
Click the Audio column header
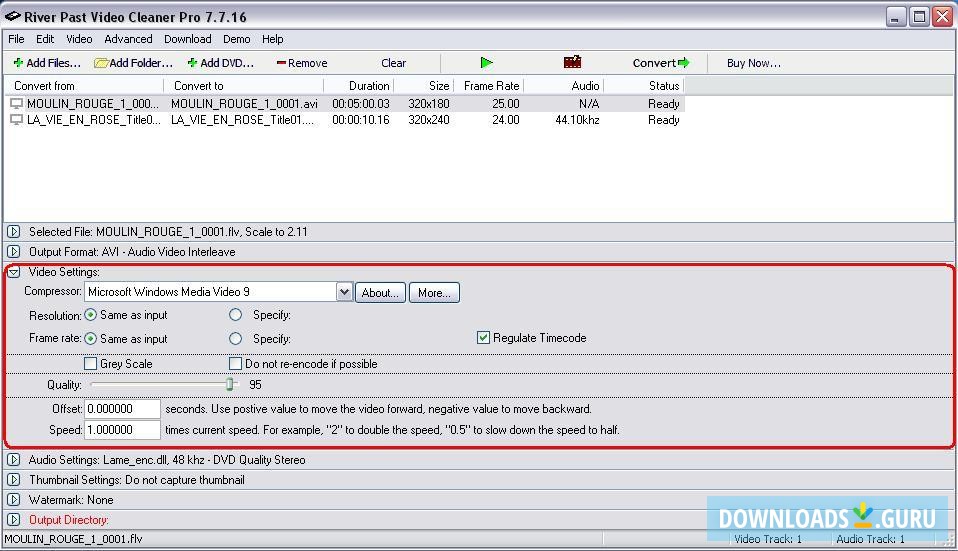tap(563, 86)
